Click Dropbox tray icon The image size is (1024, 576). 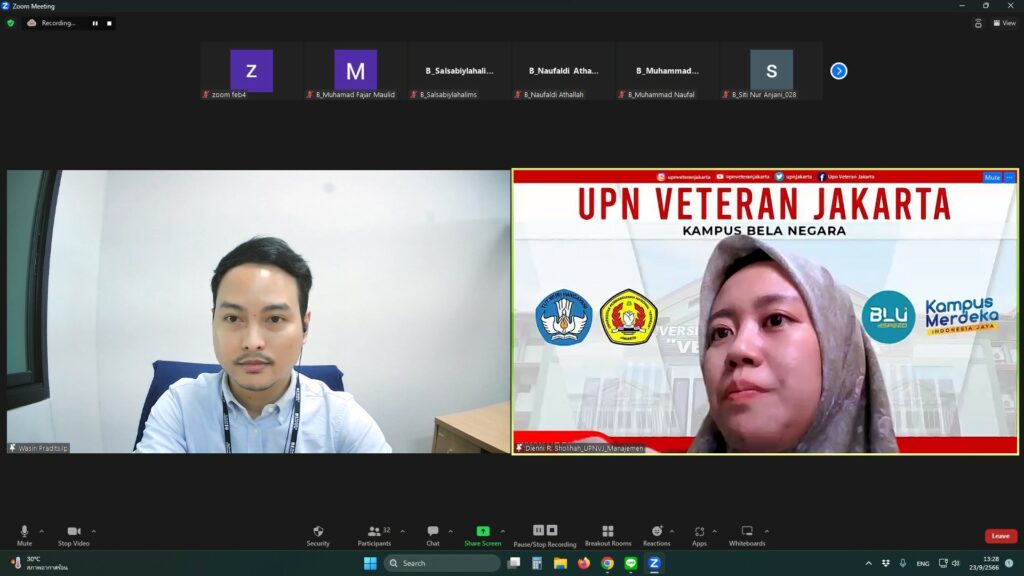tap(886, 563)
